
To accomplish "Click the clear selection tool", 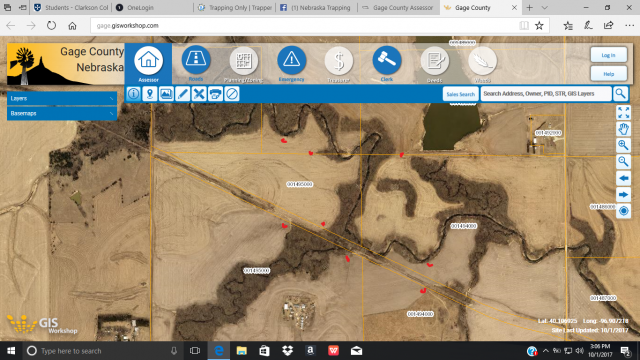I will point(232,94).
